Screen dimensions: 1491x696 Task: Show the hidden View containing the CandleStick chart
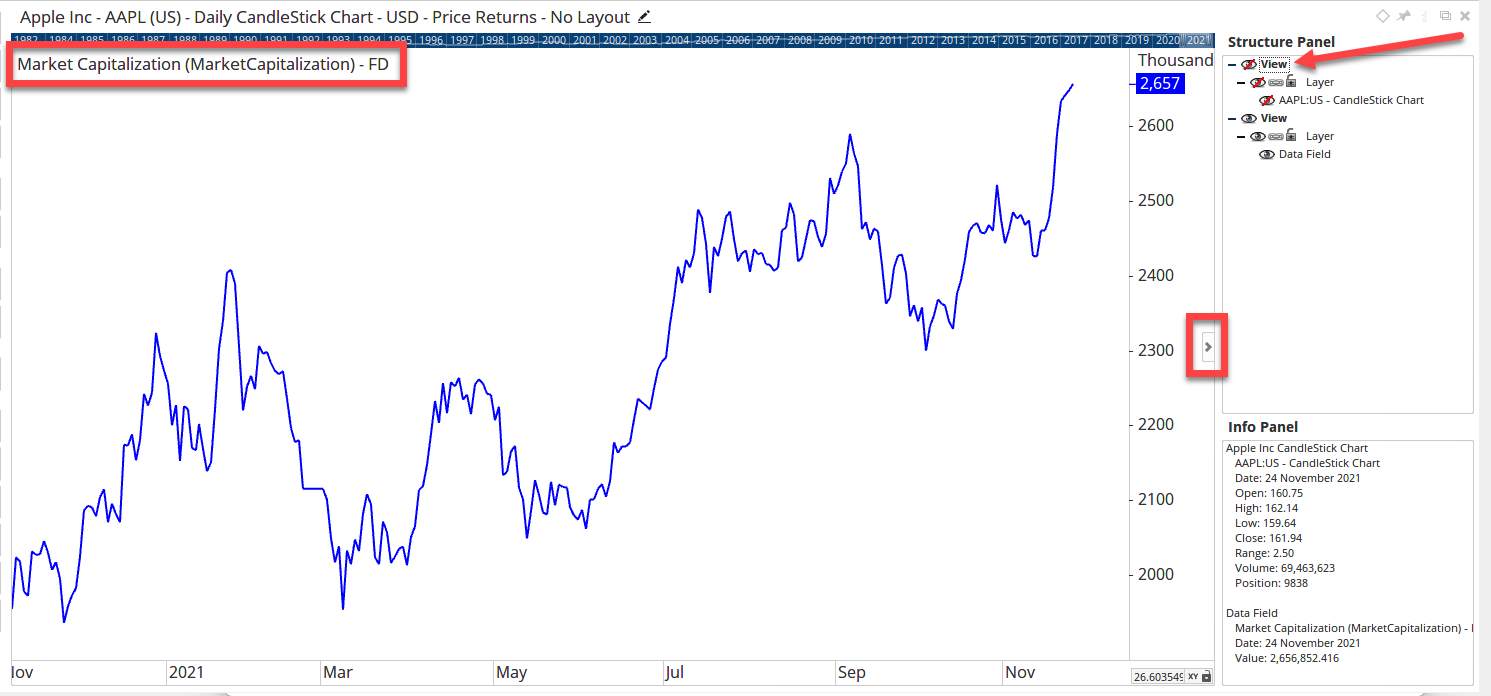click(1249, 64)
